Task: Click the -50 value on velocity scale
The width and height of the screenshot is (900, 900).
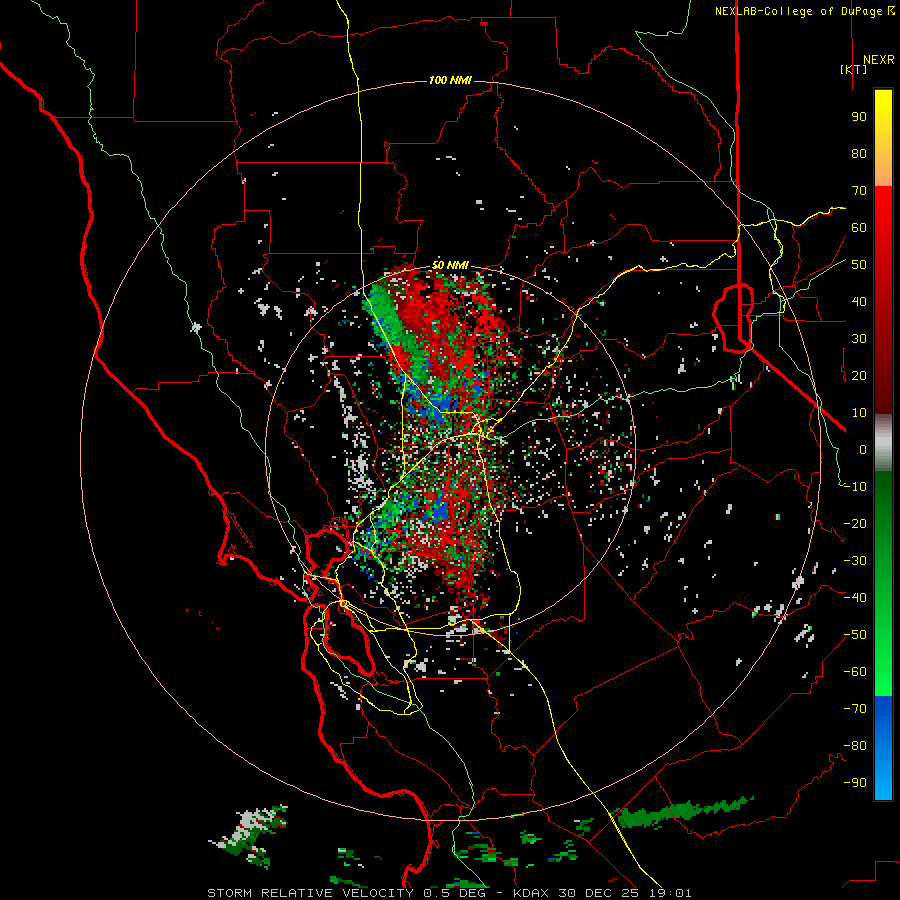Action: [x=855, y=635]
